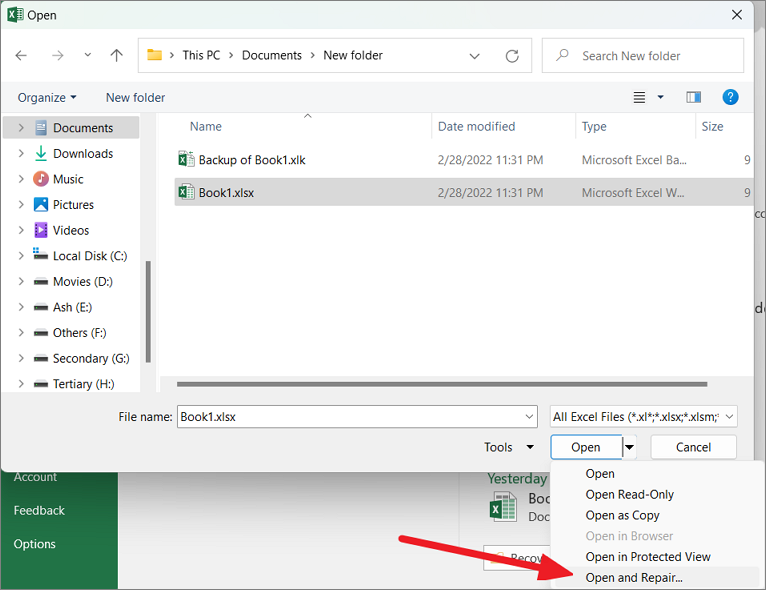Viewport: 766px width, 590px height.
Task: Open the view options dropdown arrow
Action: [x=660, y=97]
